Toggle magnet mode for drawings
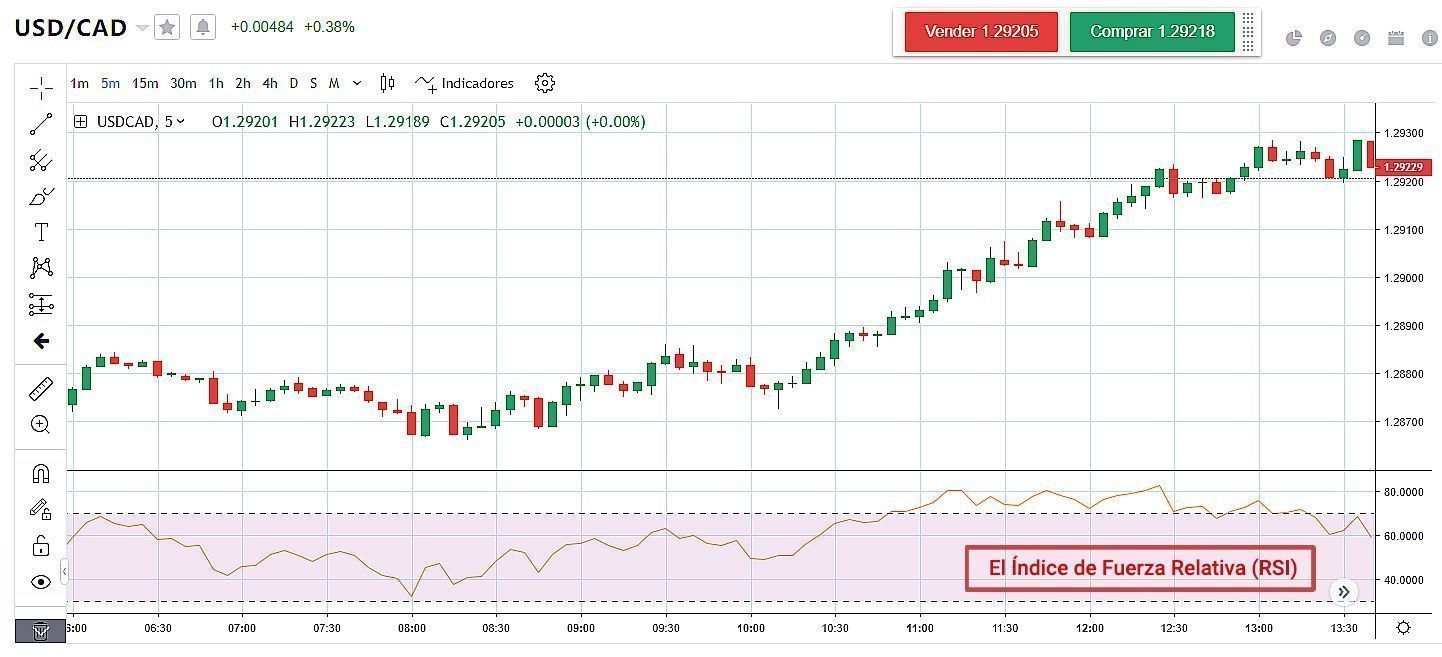 [41, 474]
